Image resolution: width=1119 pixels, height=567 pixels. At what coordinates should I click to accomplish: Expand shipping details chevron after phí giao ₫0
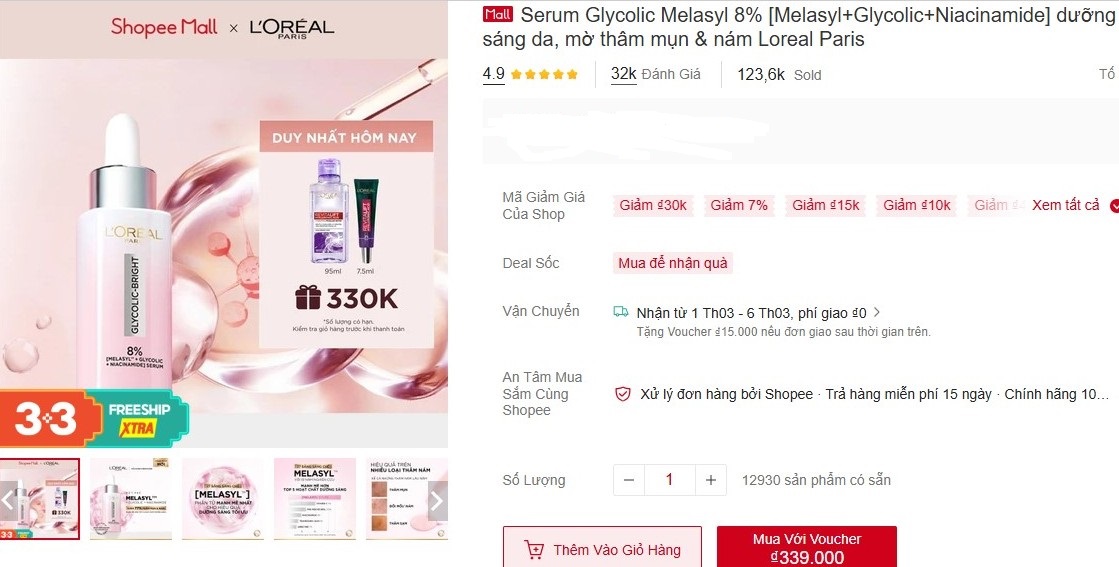tap(877, 312)
